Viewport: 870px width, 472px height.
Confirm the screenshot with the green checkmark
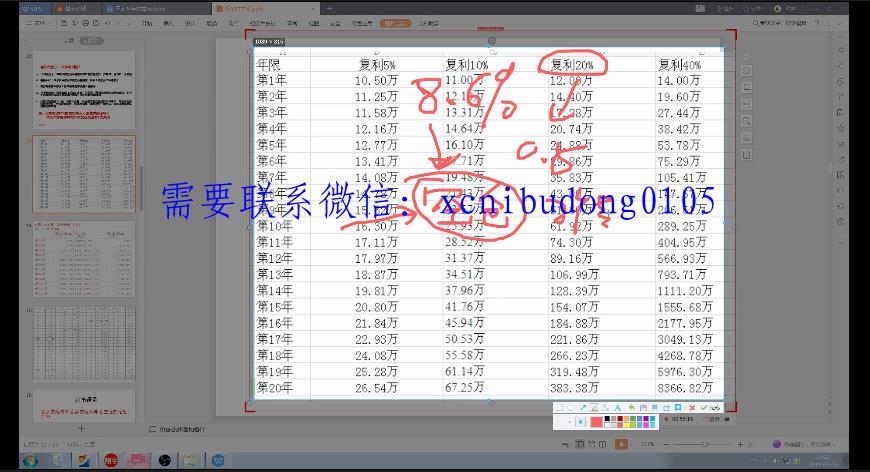tap(703, 408)
